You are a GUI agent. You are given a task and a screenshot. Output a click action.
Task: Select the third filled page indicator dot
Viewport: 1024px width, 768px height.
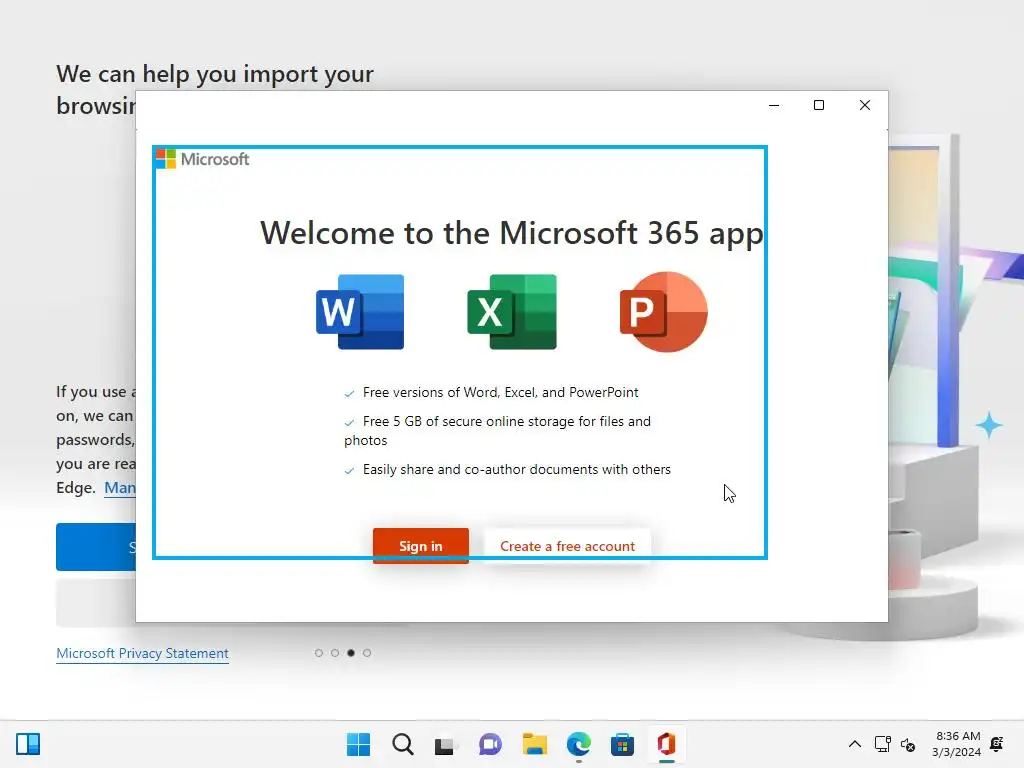coord(351,652)
